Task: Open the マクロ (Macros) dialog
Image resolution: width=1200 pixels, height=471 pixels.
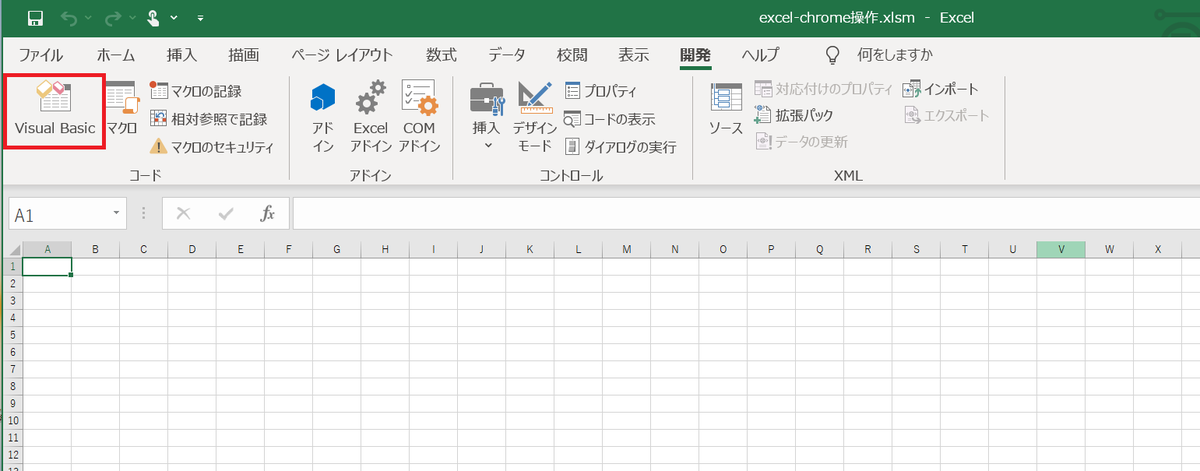Action: (x=122, y=111)
